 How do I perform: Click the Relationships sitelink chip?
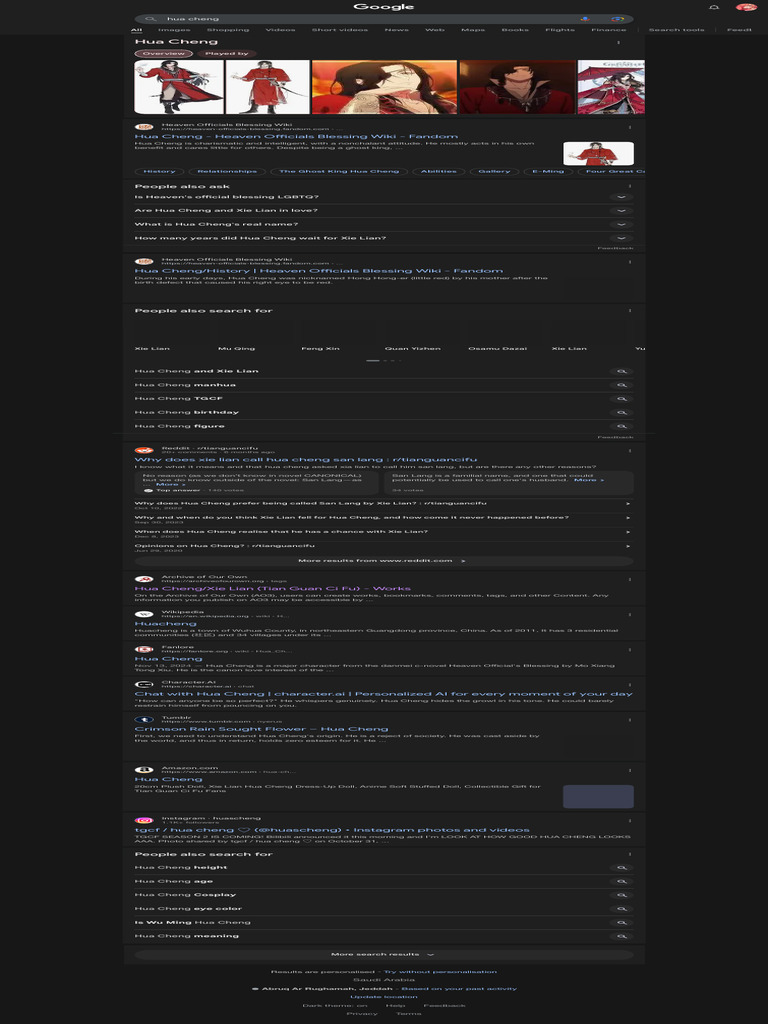pyautogui.click(x=227, y=171)
